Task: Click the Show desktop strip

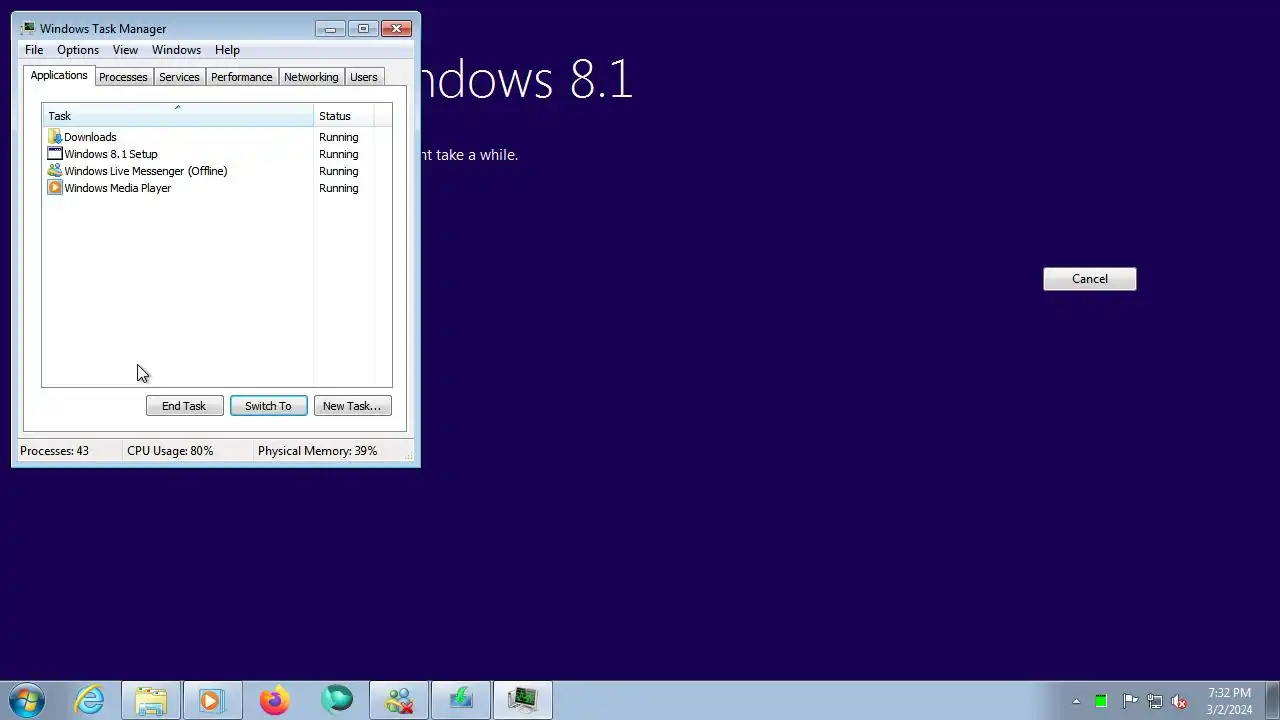Action: [1272, 700]
